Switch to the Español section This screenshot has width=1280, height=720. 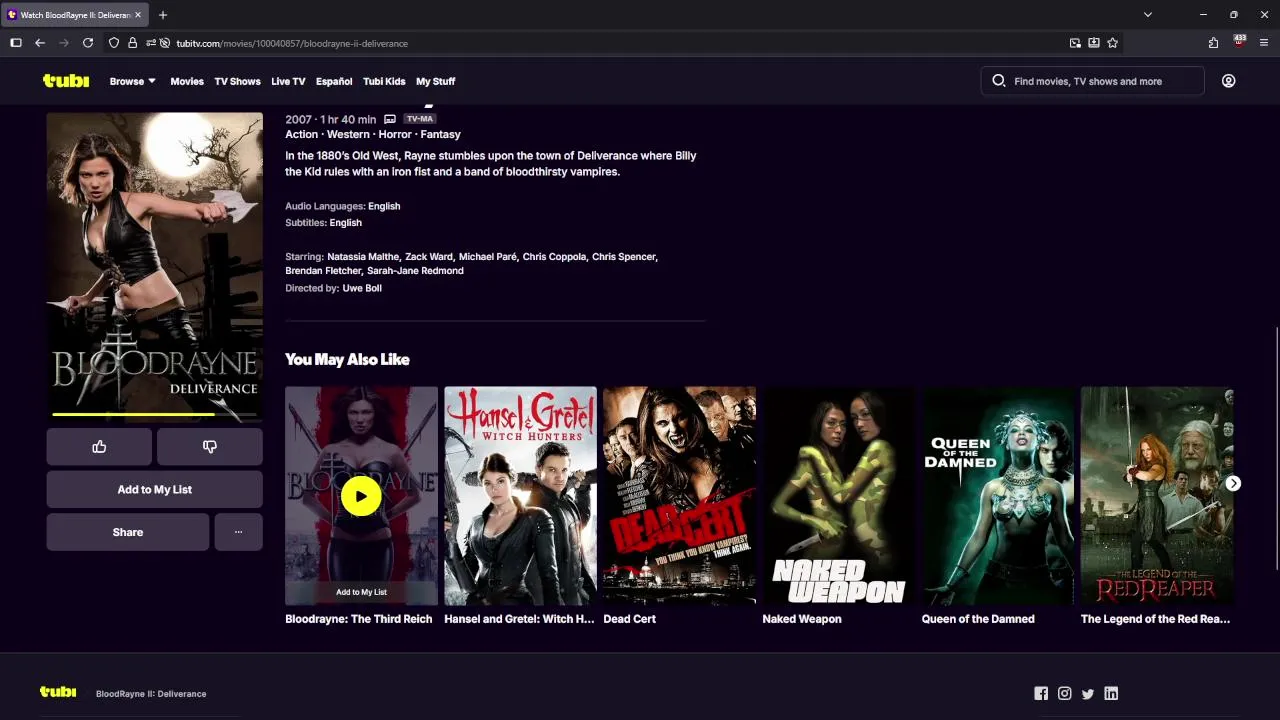334,81
